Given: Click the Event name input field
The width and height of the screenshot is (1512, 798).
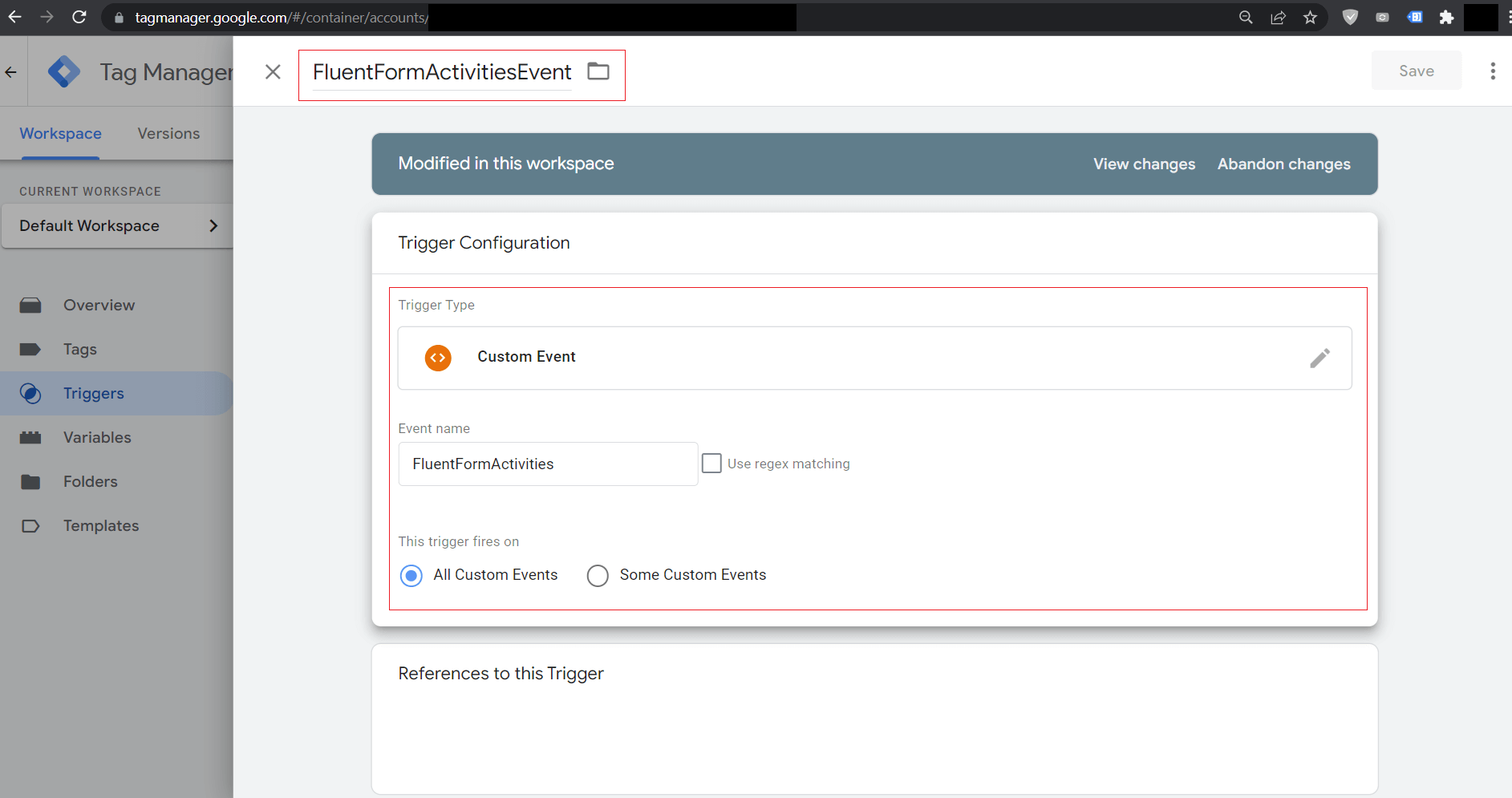Looking at the screenshot, I should point(548,464).
